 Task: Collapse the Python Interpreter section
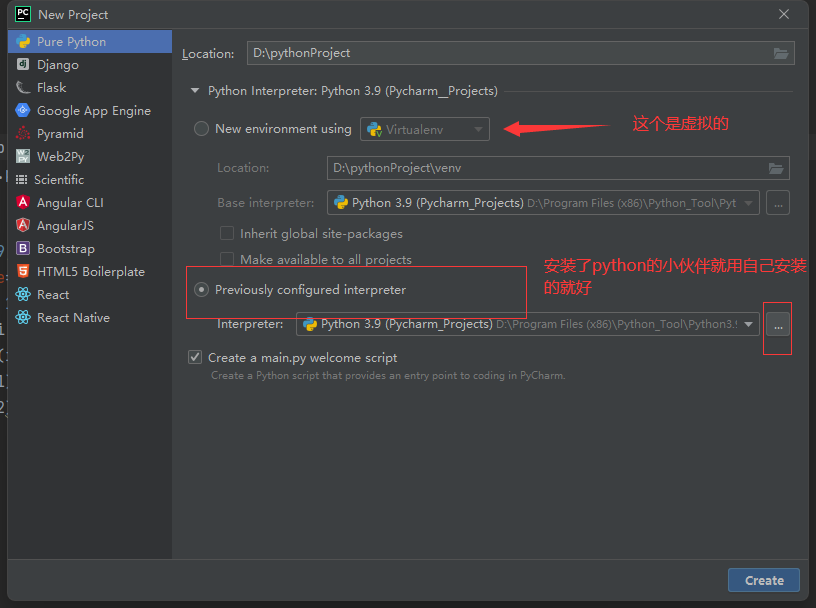tap(195, 91)
